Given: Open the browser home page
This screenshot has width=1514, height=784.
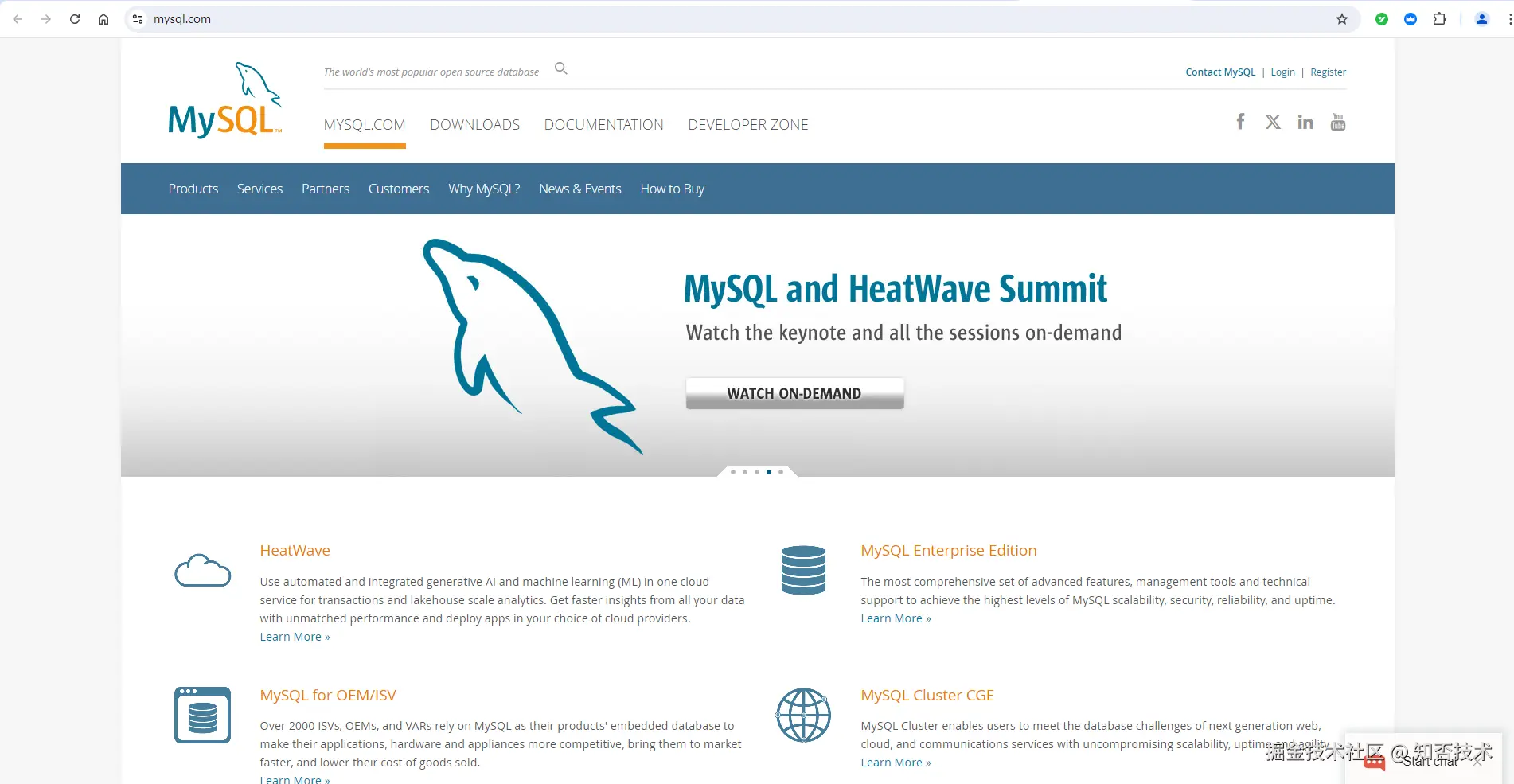Looking at the screenshot, I should [x=103, y=19].
